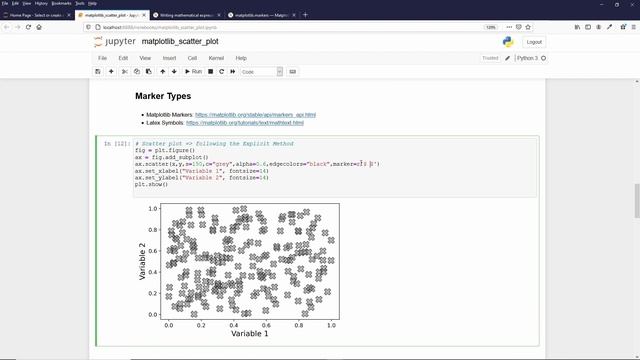Viewport: 640px width, 360px height.
Task: Restart kernel and run all cells
Action: point(233,71)
